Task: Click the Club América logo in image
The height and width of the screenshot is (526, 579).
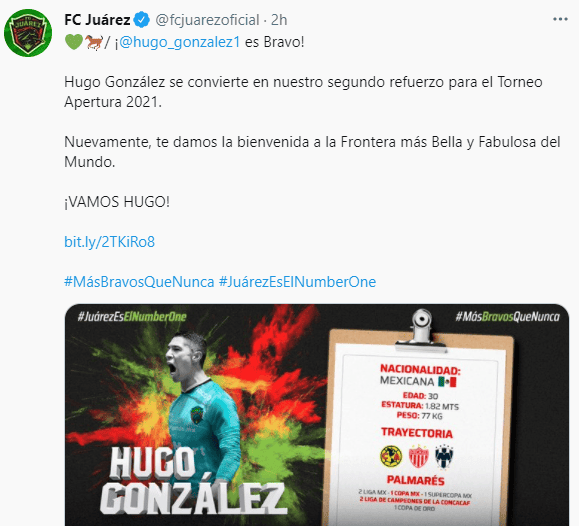Action: [391, 456]
